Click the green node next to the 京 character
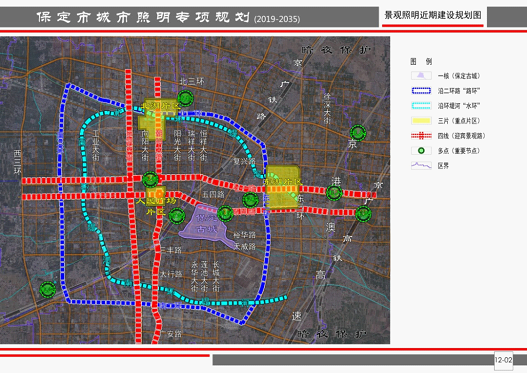527x373 pixels. pos(358,133)
